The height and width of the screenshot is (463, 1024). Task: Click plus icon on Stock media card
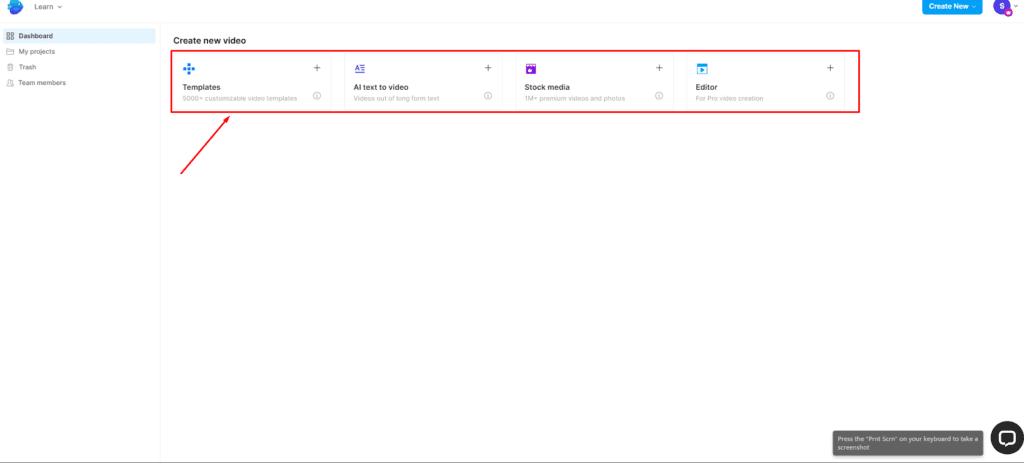(659, 68)
